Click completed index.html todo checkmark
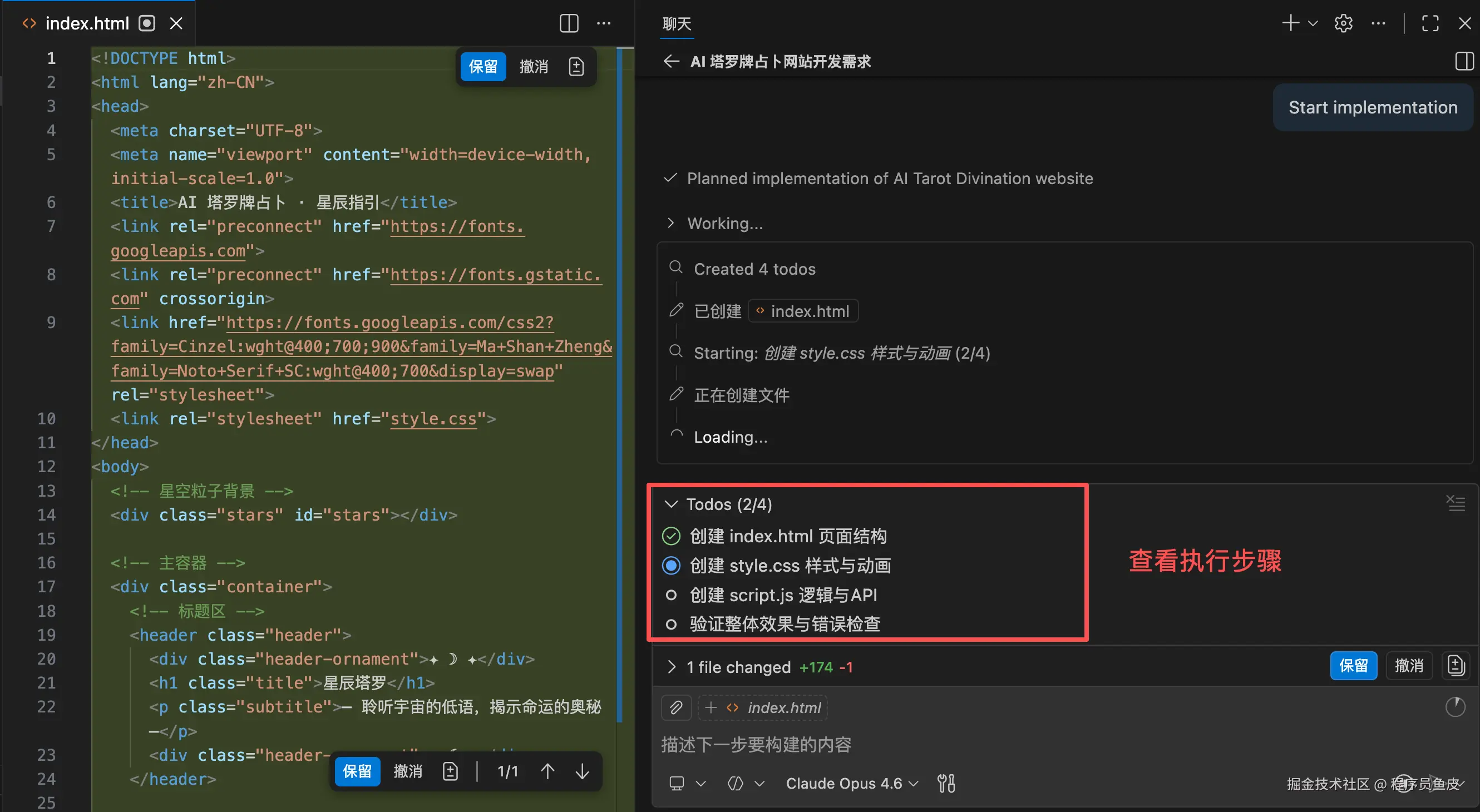This screenshot has height=812, width=1480. 671,536
